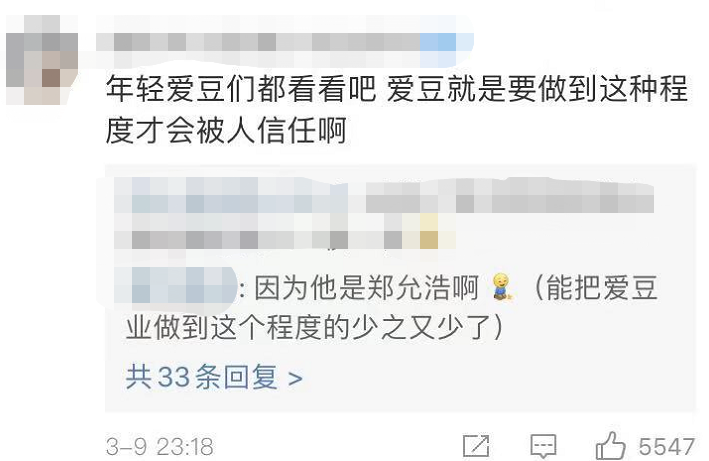Screen dimensions: 709x461
Task: Open the blurred replier name before 因为他是郑允浩啊
Action: pyautogui.click(x=175, y=285)
